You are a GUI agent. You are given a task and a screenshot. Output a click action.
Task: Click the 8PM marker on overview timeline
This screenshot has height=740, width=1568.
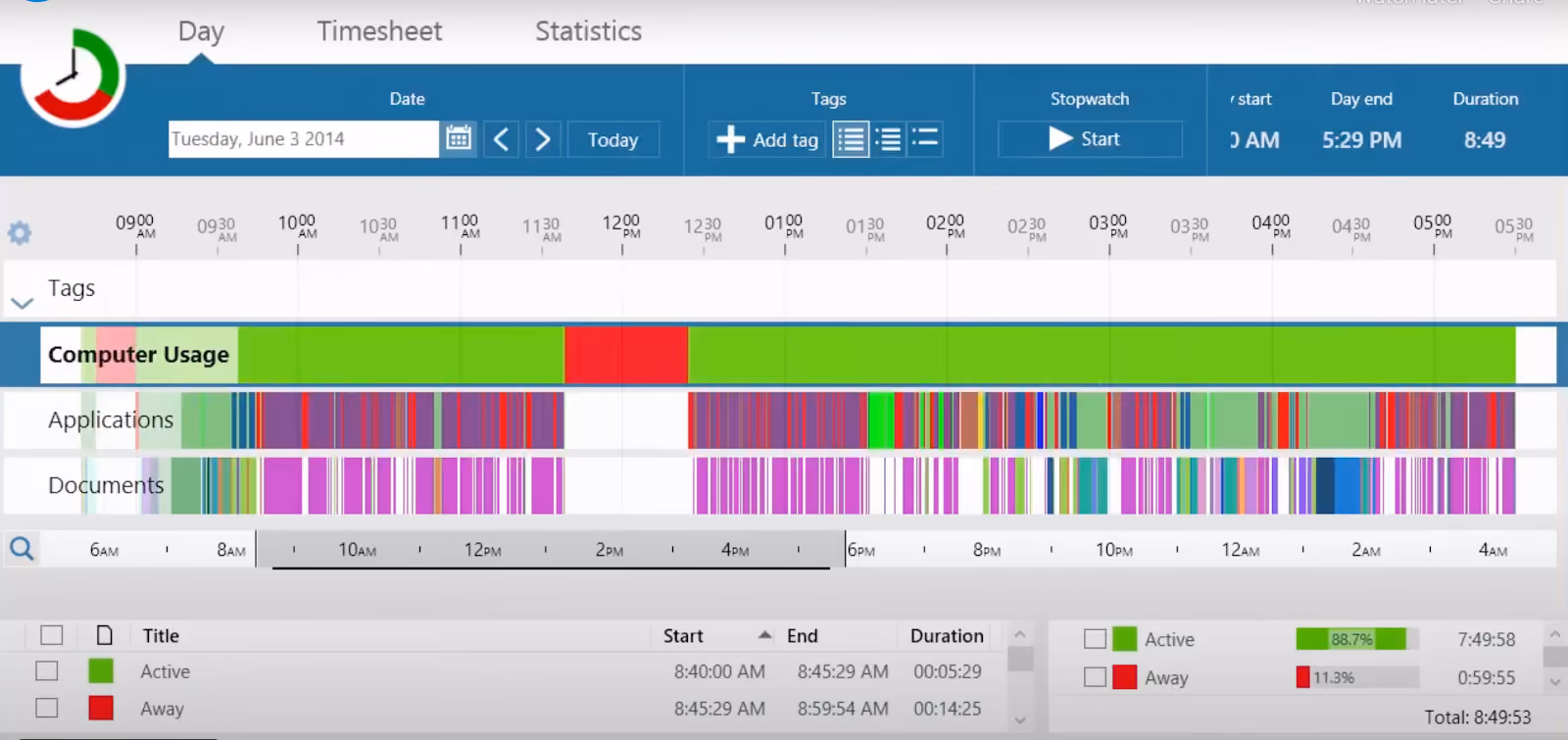coord(987,550)
